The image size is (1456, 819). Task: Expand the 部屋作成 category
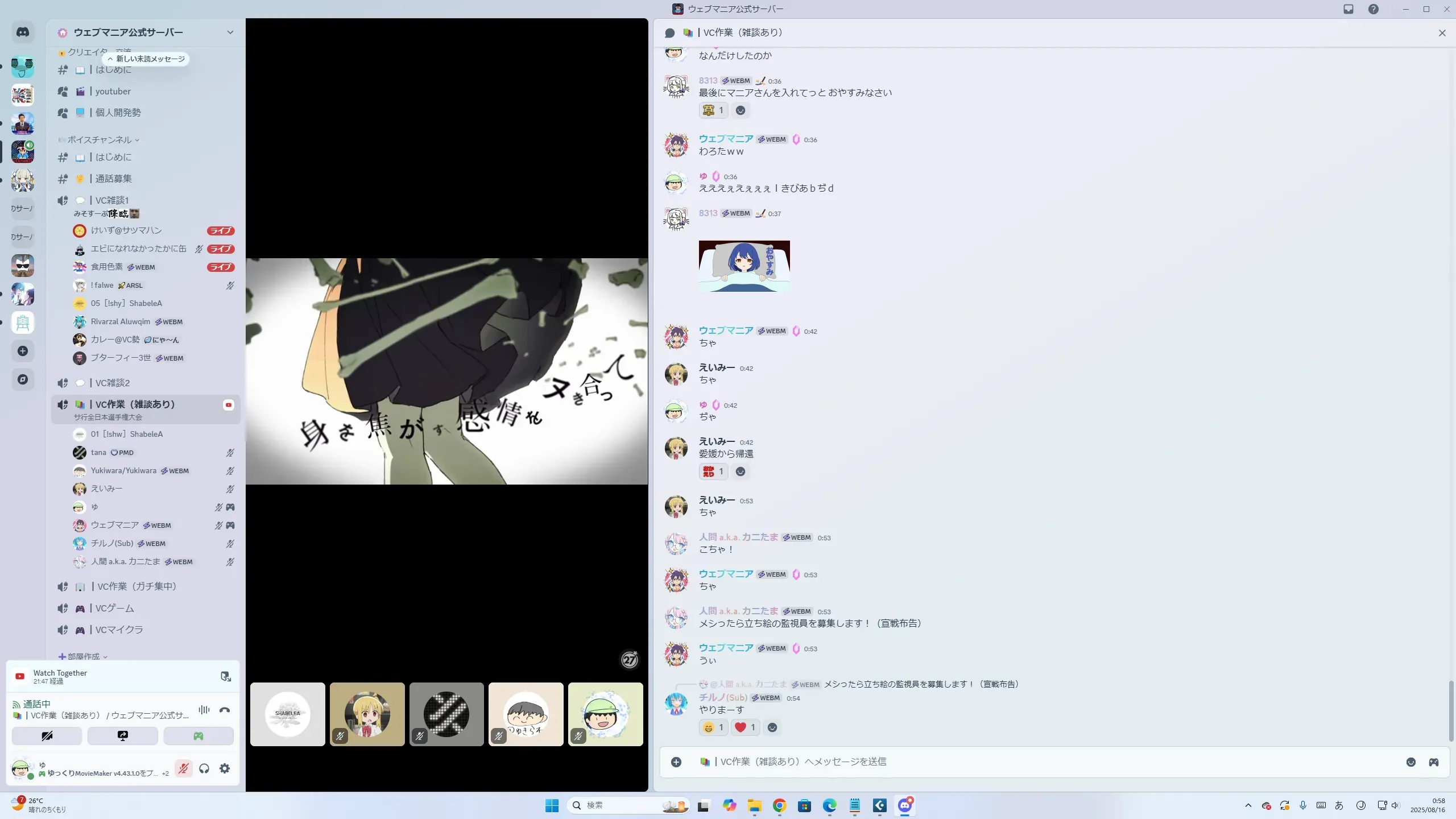(x=84, y=656)
